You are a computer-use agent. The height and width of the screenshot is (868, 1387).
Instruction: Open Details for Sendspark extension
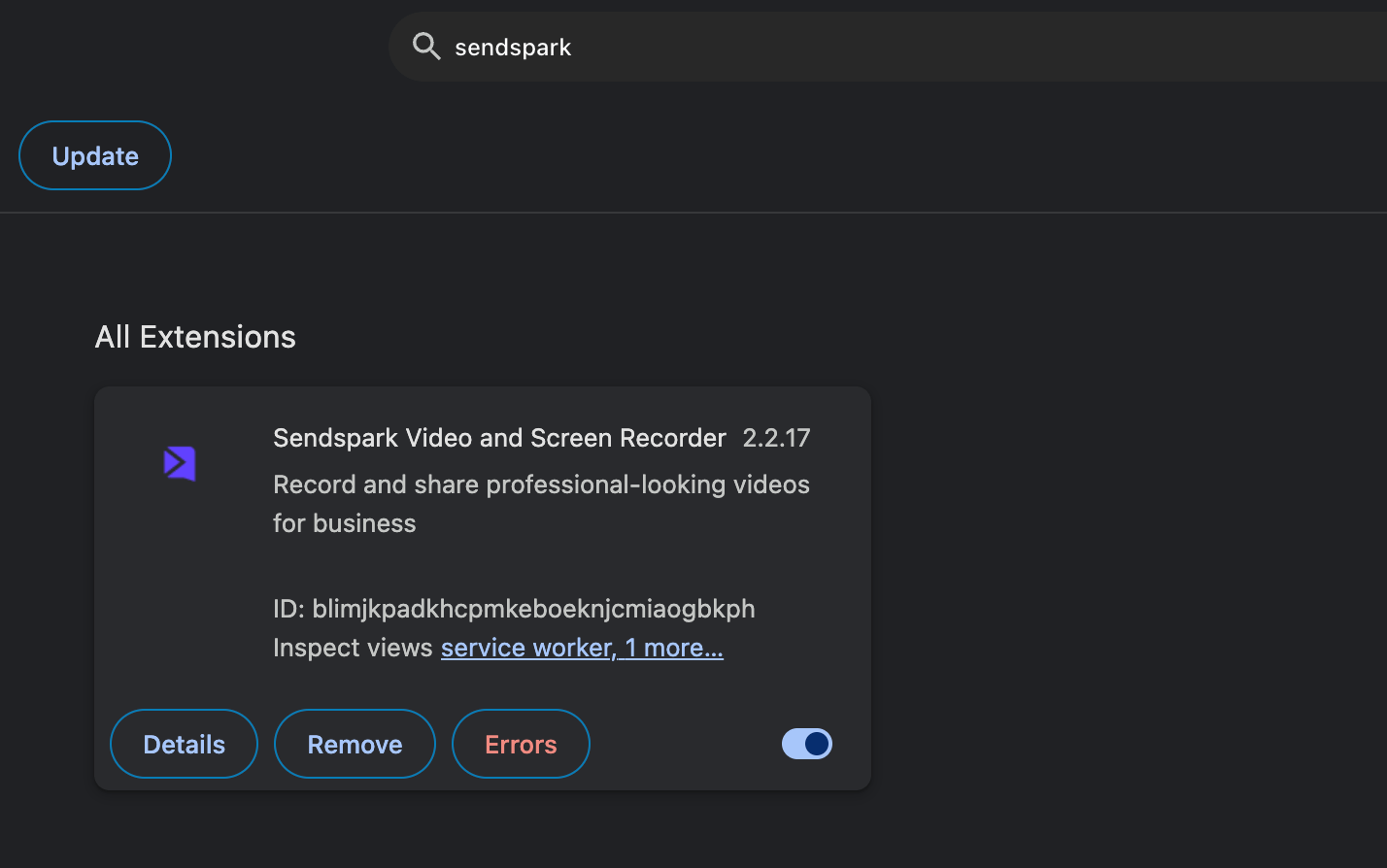[x=185, y=744]
